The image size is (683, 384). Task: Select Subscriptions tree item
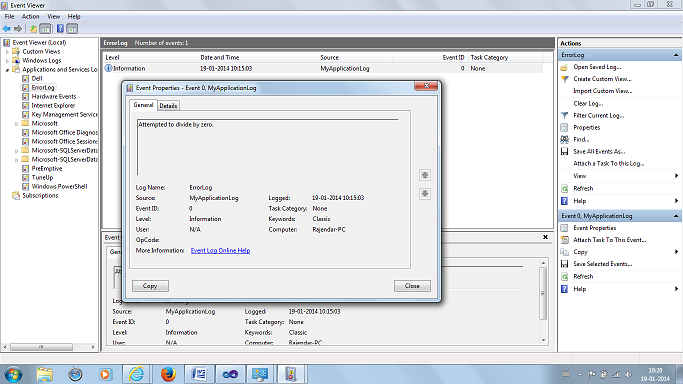(x=40, y=195)
